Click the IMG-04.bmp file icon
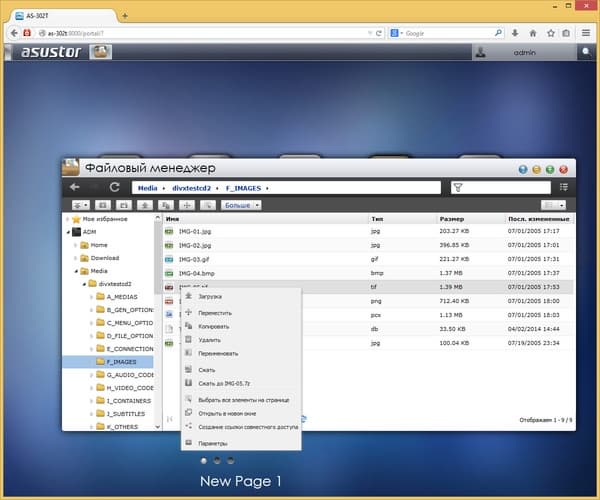 pos(169,274)
